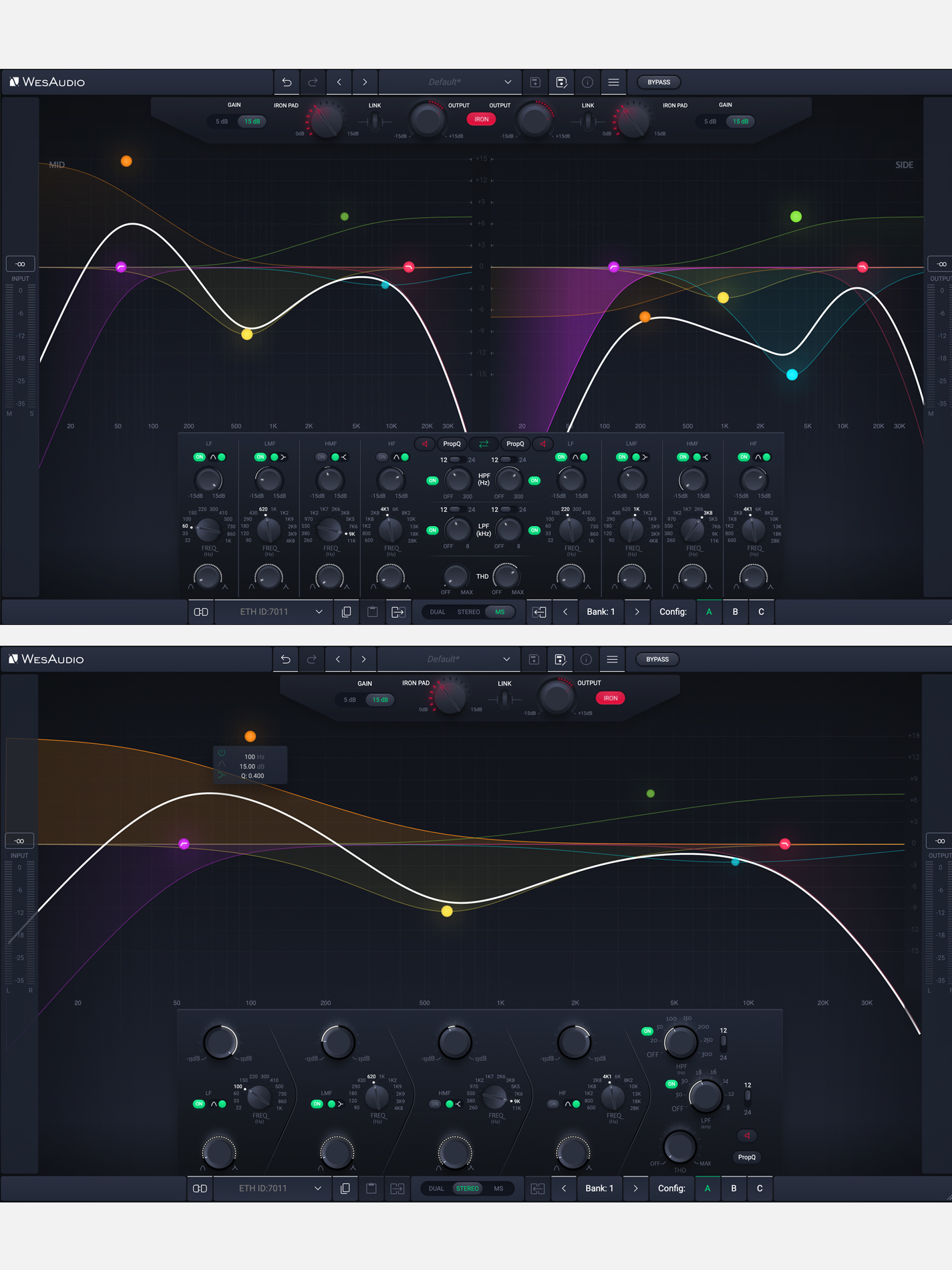The image size is (952, 1270).
Task: Swap mid and side settings icon
Action: click(484, 444)
